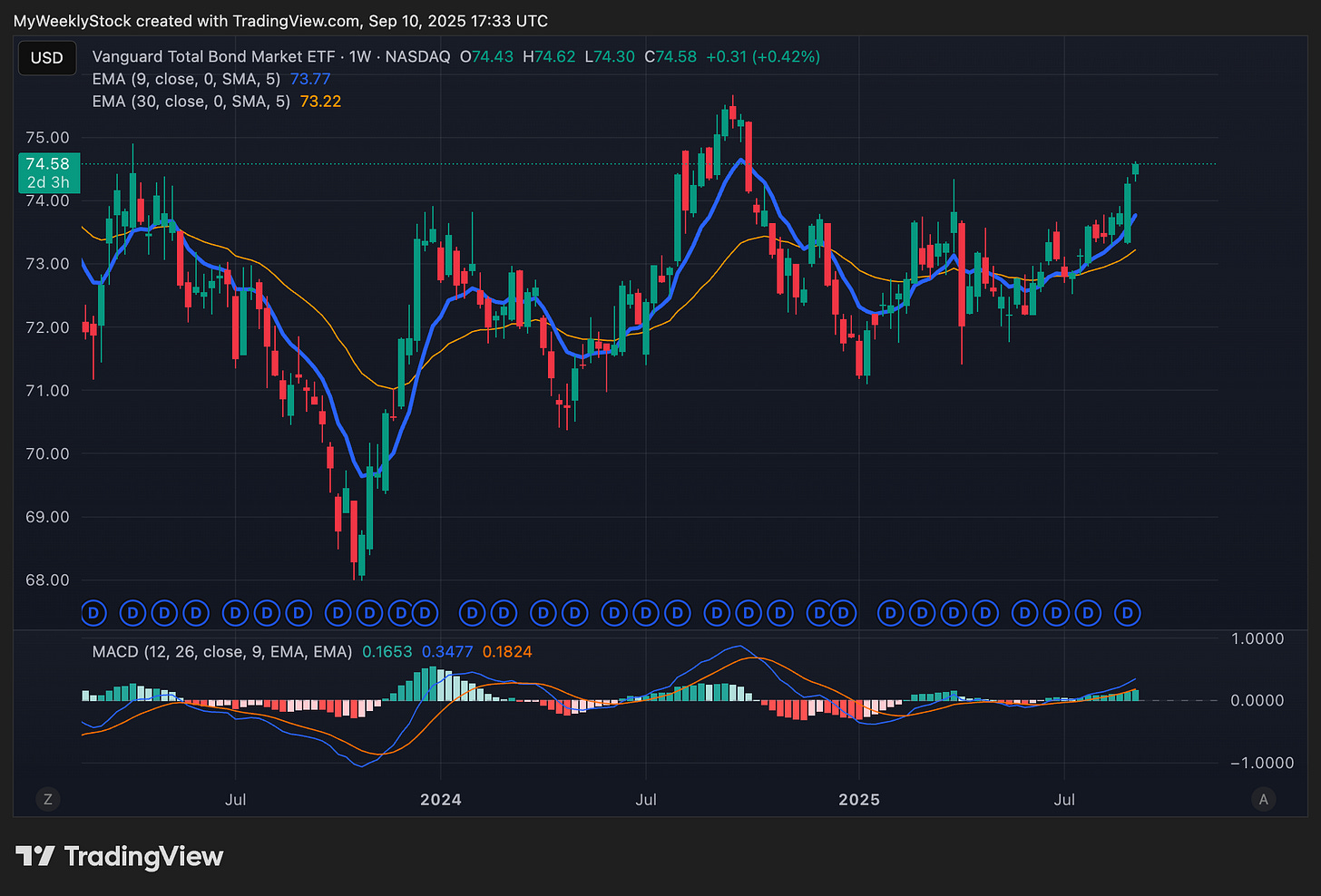
Task: Click the EMA (9, close, 0, SMA, 5) legend
Action: pyautogui.click(x=186, y=79)
